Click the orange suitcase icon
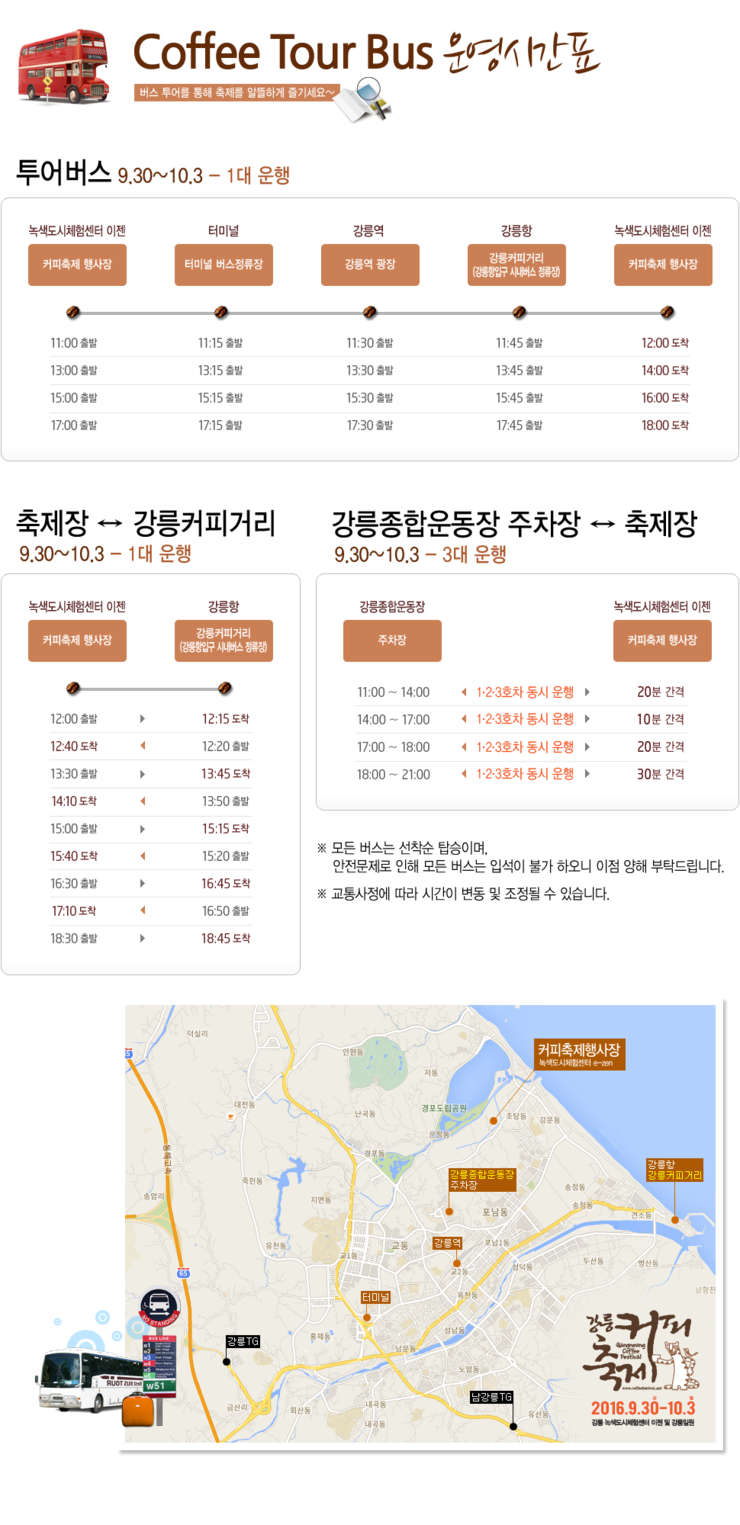Screen dimensions: 740x1525 pyautogui.click(x=139, y=1410)
